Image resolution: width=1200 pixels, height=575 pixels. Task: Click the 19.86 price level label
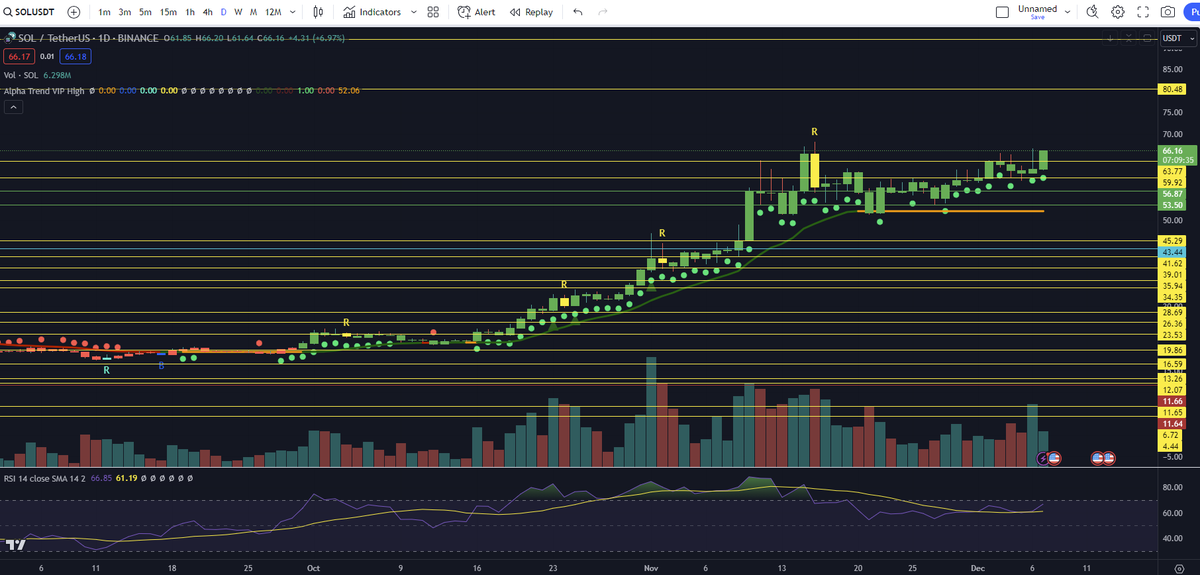click(1172, 351)
